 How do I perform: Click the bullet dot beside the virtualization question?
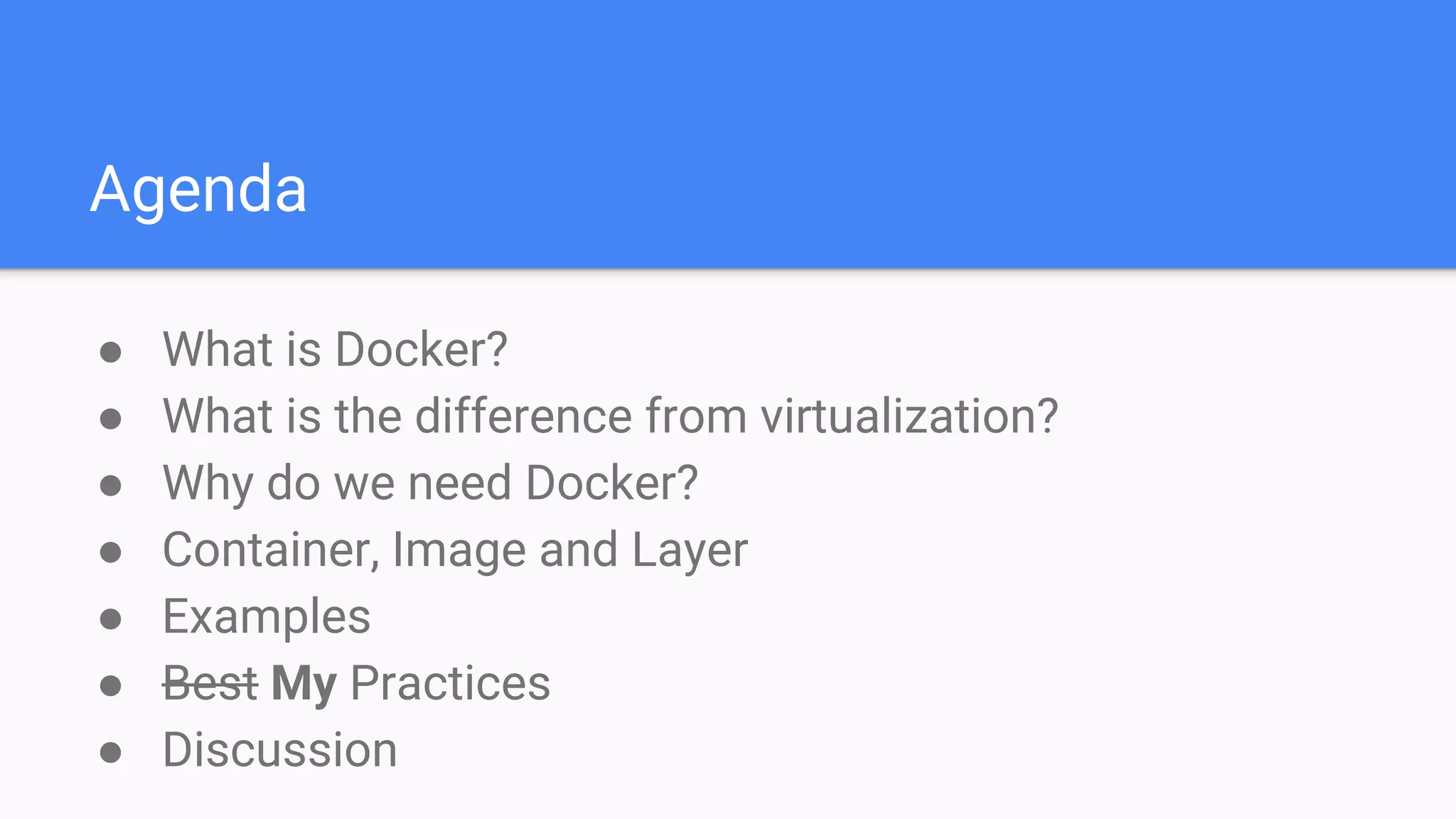[x=110, y=419]
